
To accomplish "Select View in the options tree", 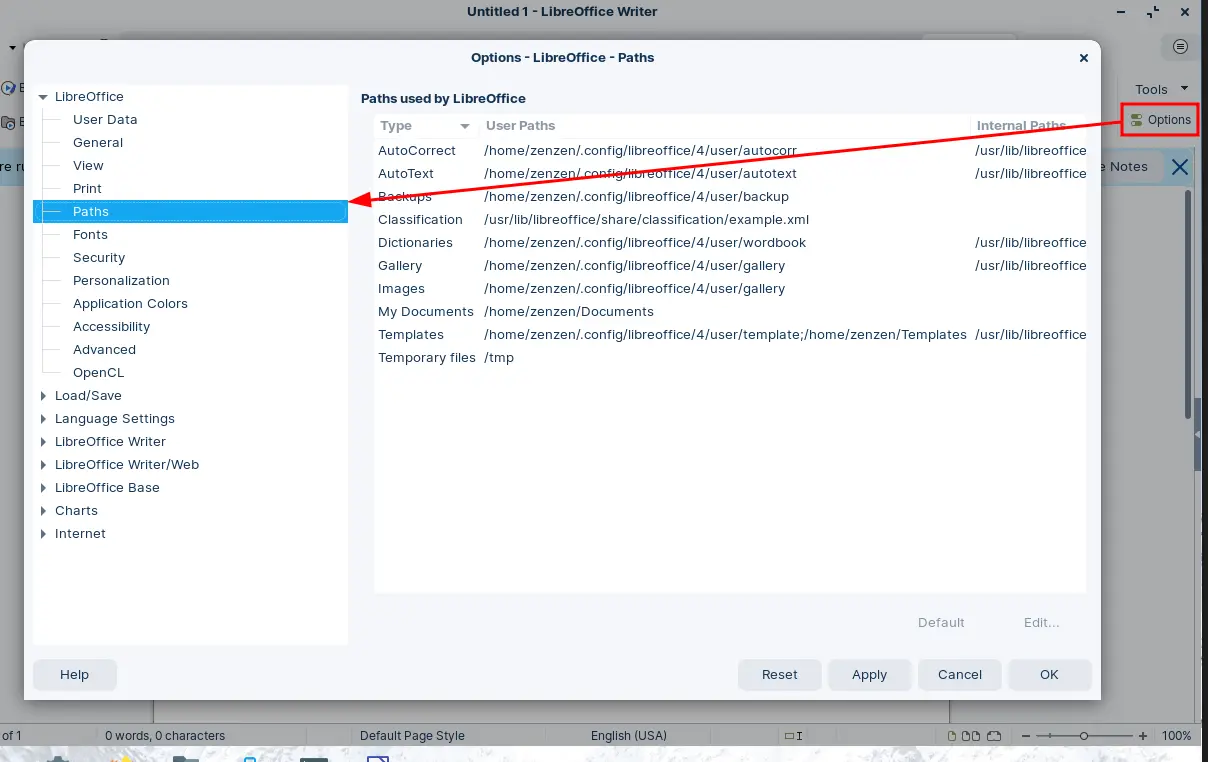I will coord(88,166).
